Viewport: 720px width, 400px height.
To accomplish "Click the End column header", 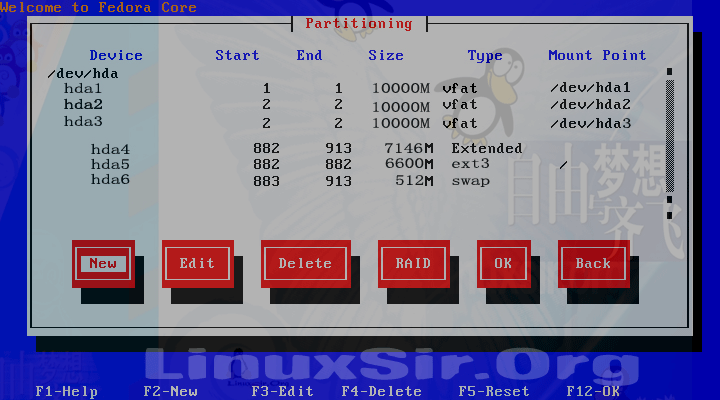I will pyautogui.click(x=309, y=56).
